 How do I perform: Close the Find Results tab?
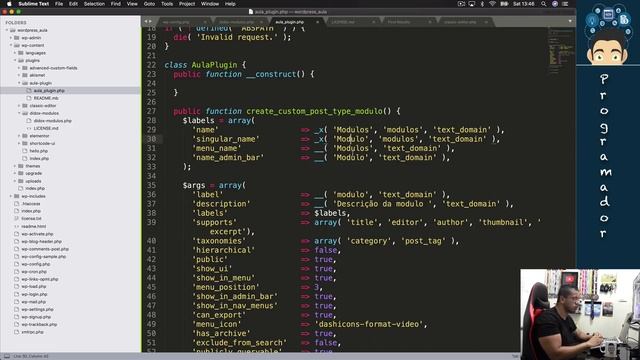coord(429,22)
